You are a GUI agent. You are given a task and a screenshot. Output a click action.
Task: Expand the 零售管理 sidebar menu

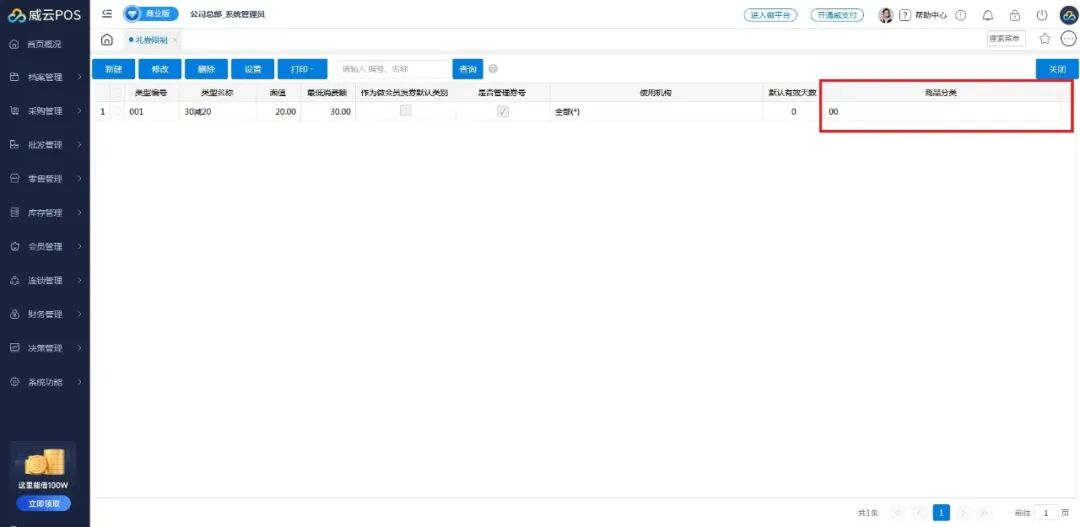tap(45, 179)
